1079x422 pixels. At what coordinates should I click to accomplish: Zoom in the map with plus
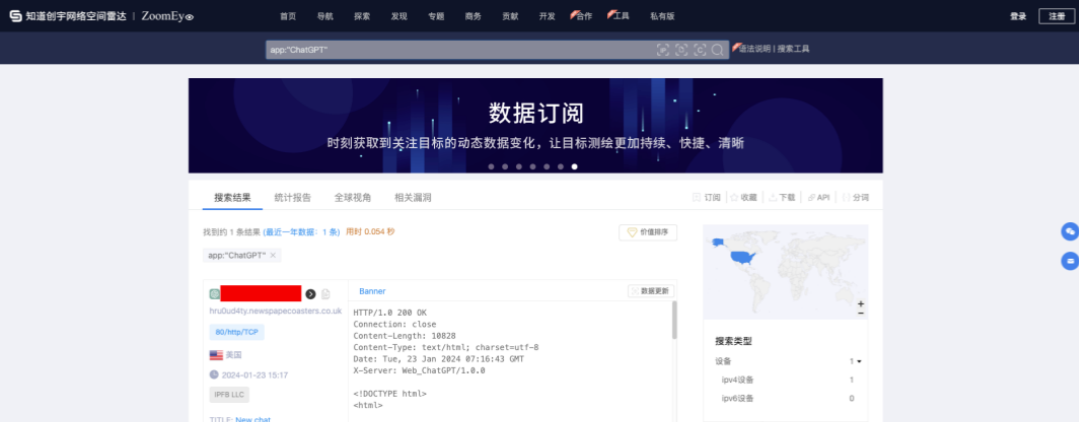861,304
